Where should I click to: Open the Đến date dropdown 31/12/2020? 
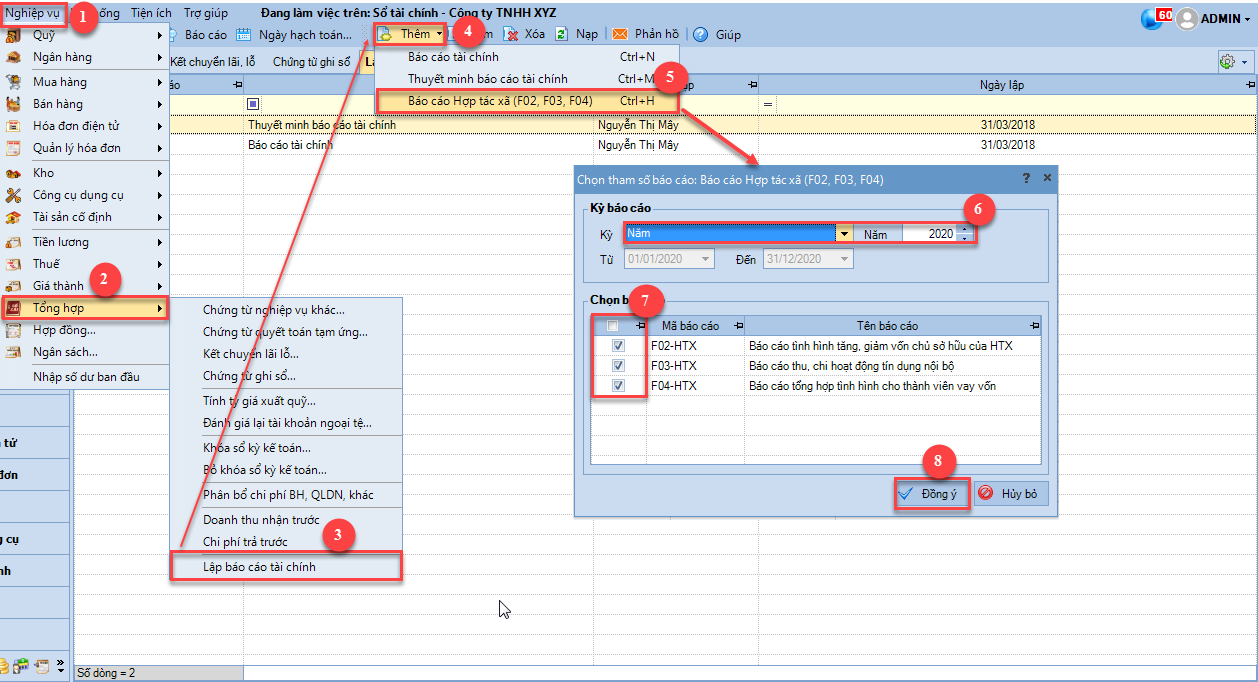(846, 259)
